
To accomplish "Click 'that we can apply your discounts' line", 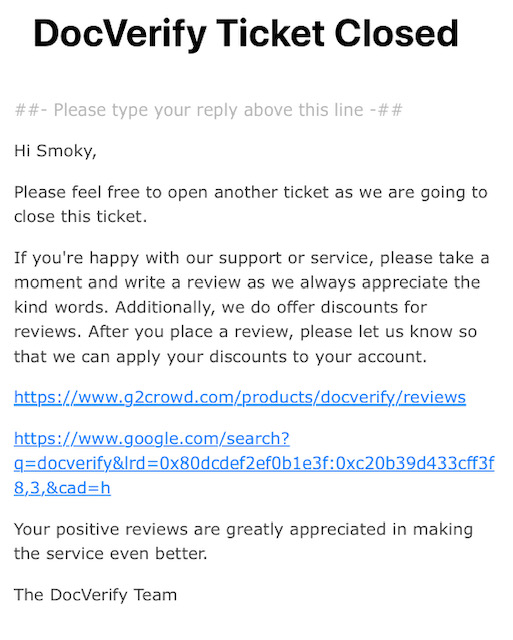I will (220, 357).
